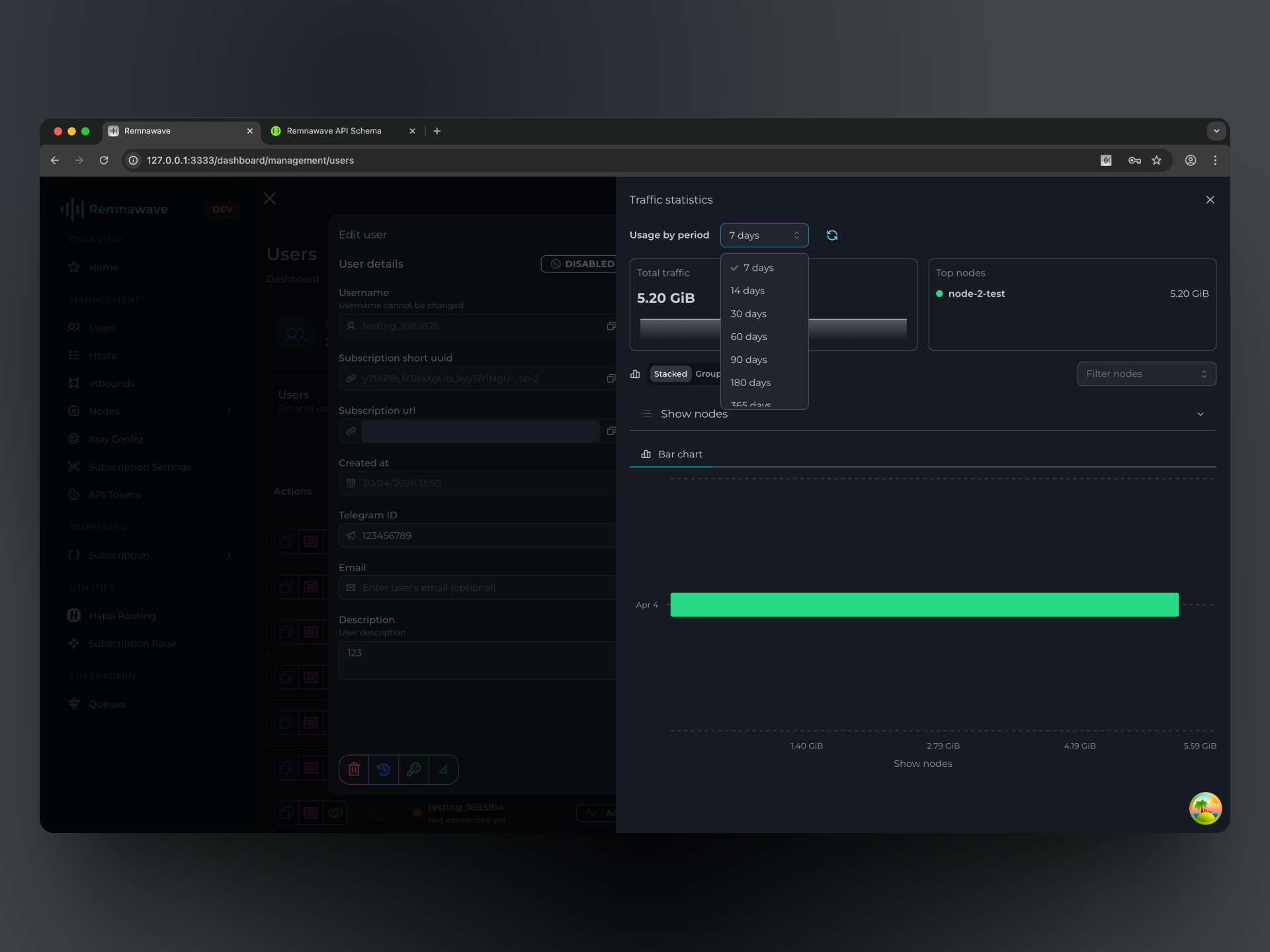The height and width of the screenshot is (952, 1270).
Task: Expand the Show nodes accordion header
Action: click(923, 414)
